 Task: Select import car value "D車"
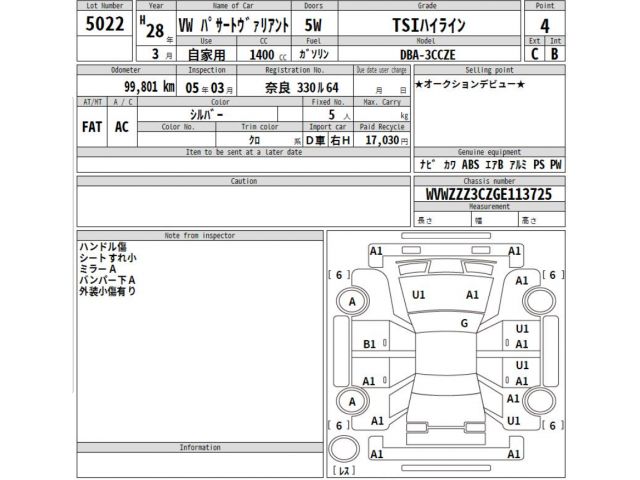click(x=316, y=140)
